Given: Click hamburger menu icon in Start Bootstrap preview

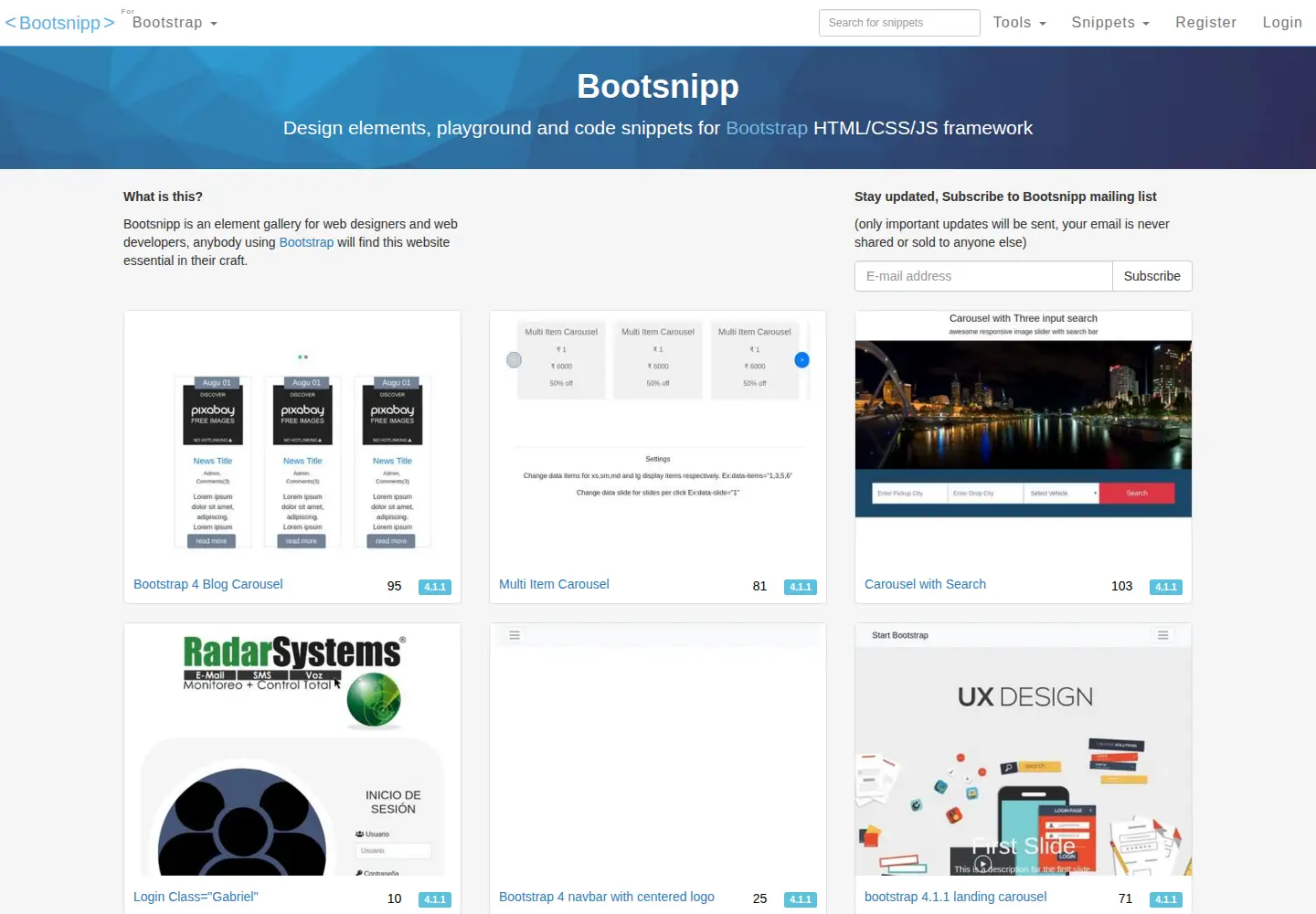Looking at the screenshot, I should tap(1162, 635).
